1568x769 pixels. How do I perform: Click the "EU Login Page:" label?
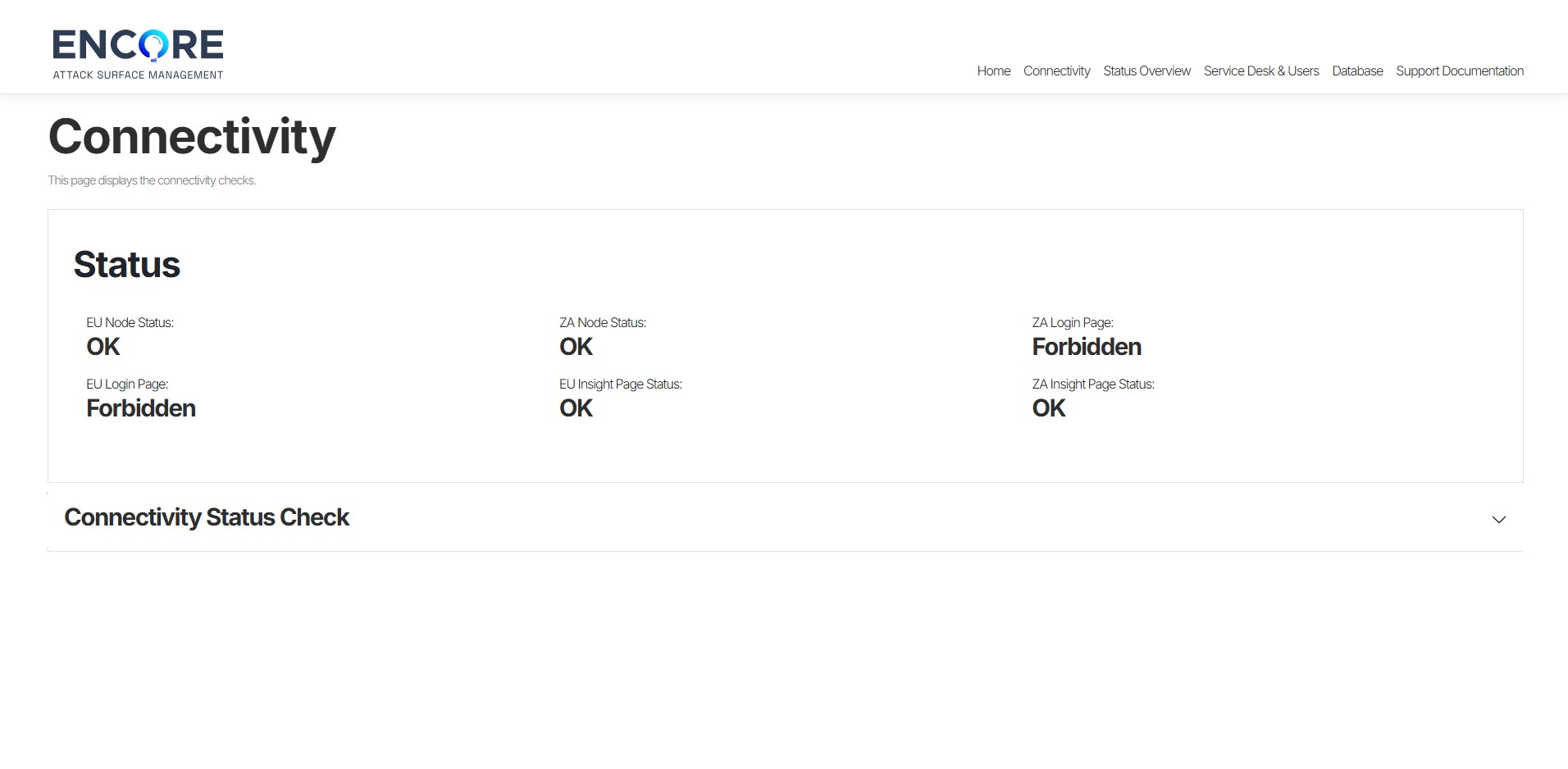[127, 384]
